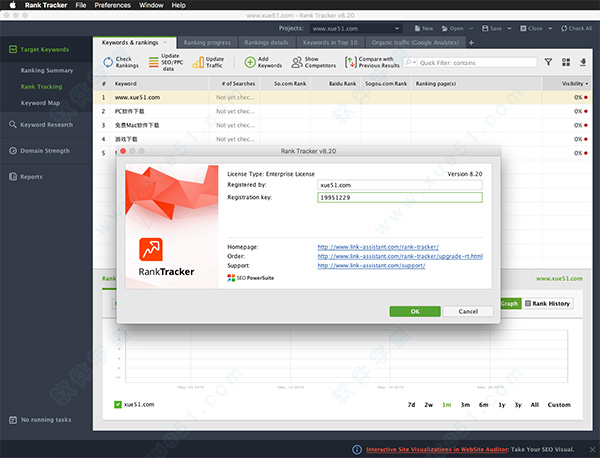Screen dimensions: 600x458
Task: Click the Quick Filter magnifier icon
Action: tap(409, 62)
